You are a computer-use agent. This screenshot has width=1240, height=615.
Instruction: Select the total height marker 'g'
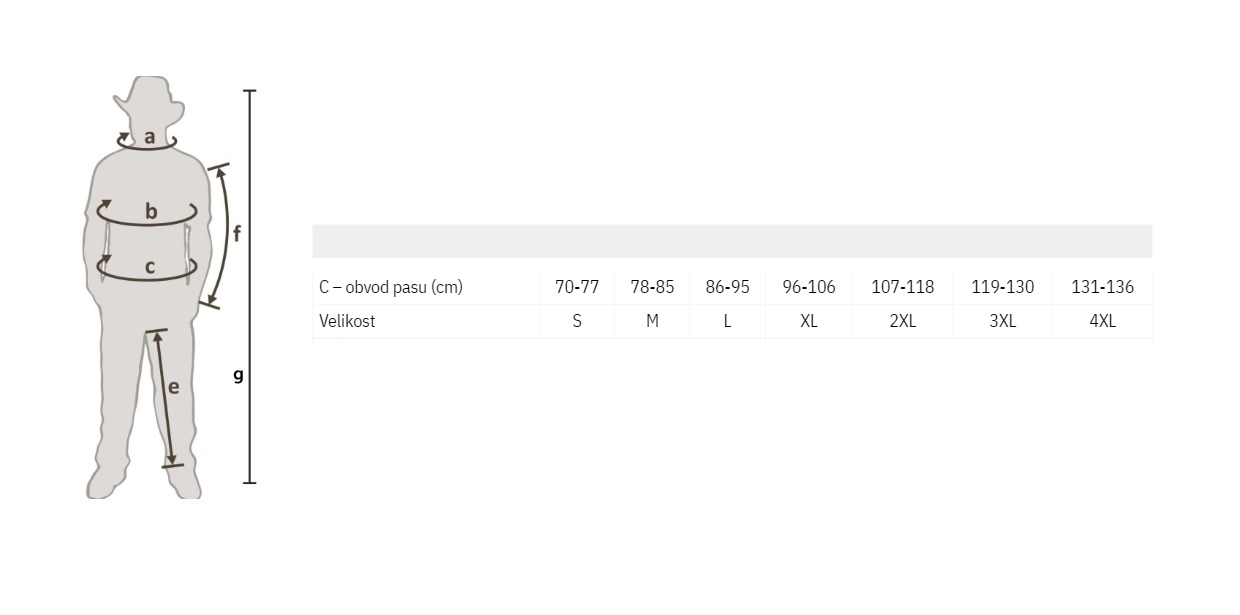pos(238,376)
